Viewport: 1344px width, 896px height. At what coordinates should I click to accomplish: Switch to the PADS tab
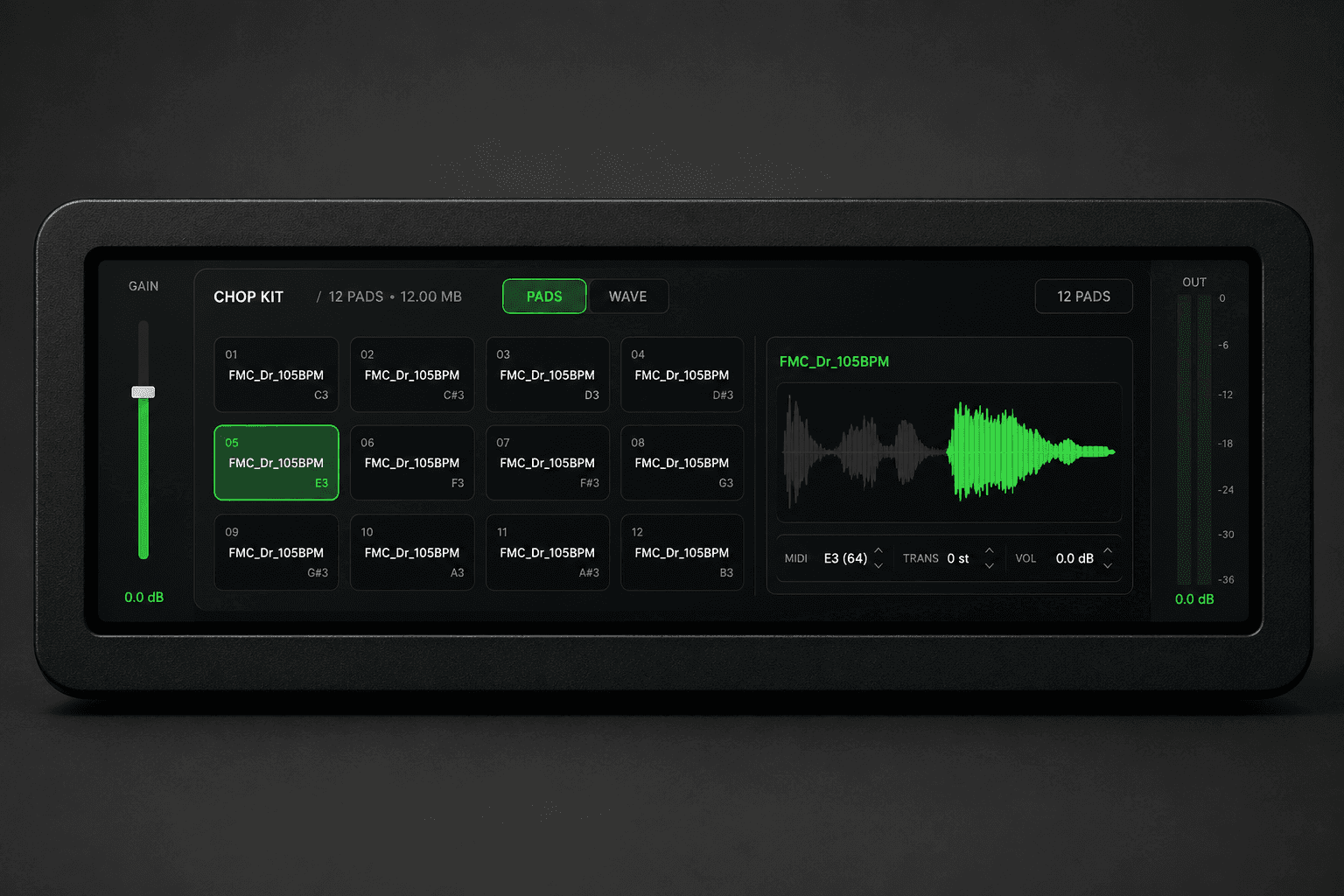544,297
